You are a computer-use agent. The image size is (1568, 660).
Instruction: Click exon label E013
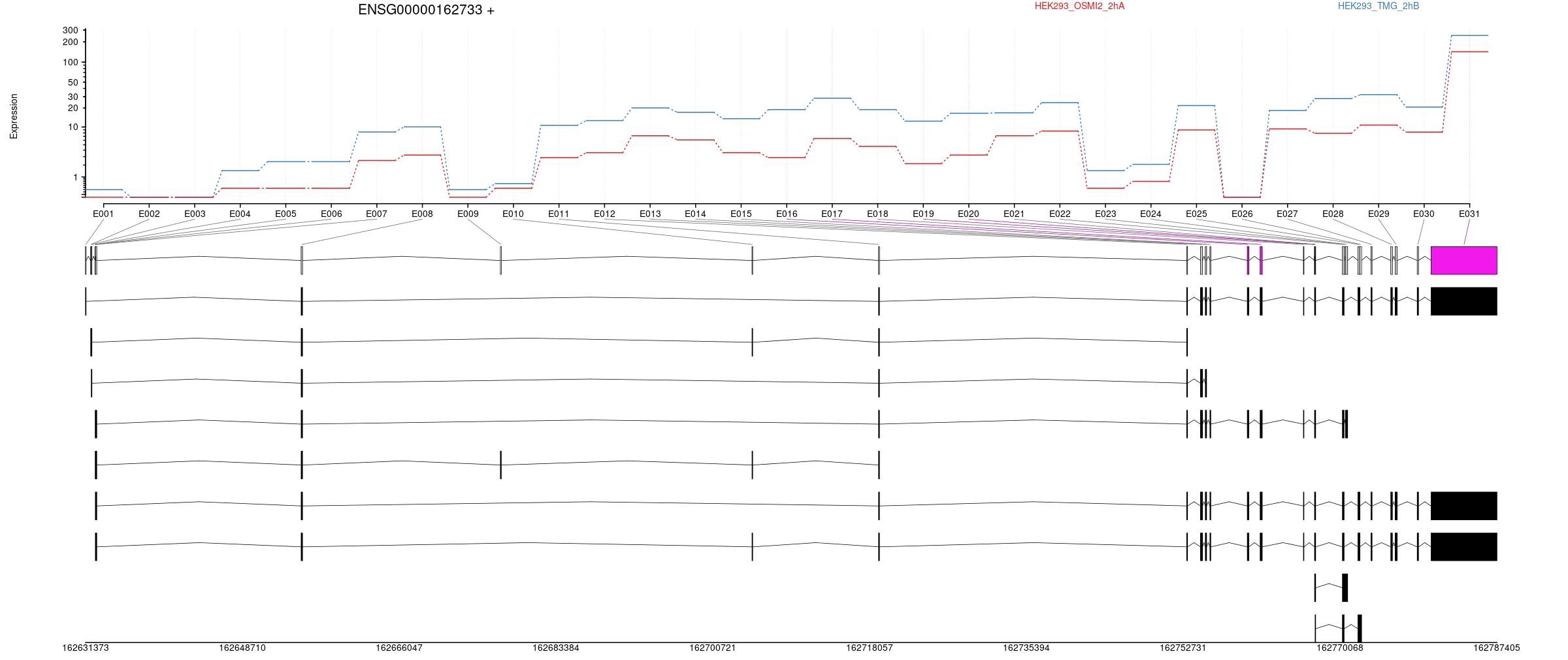click(650, 214)
